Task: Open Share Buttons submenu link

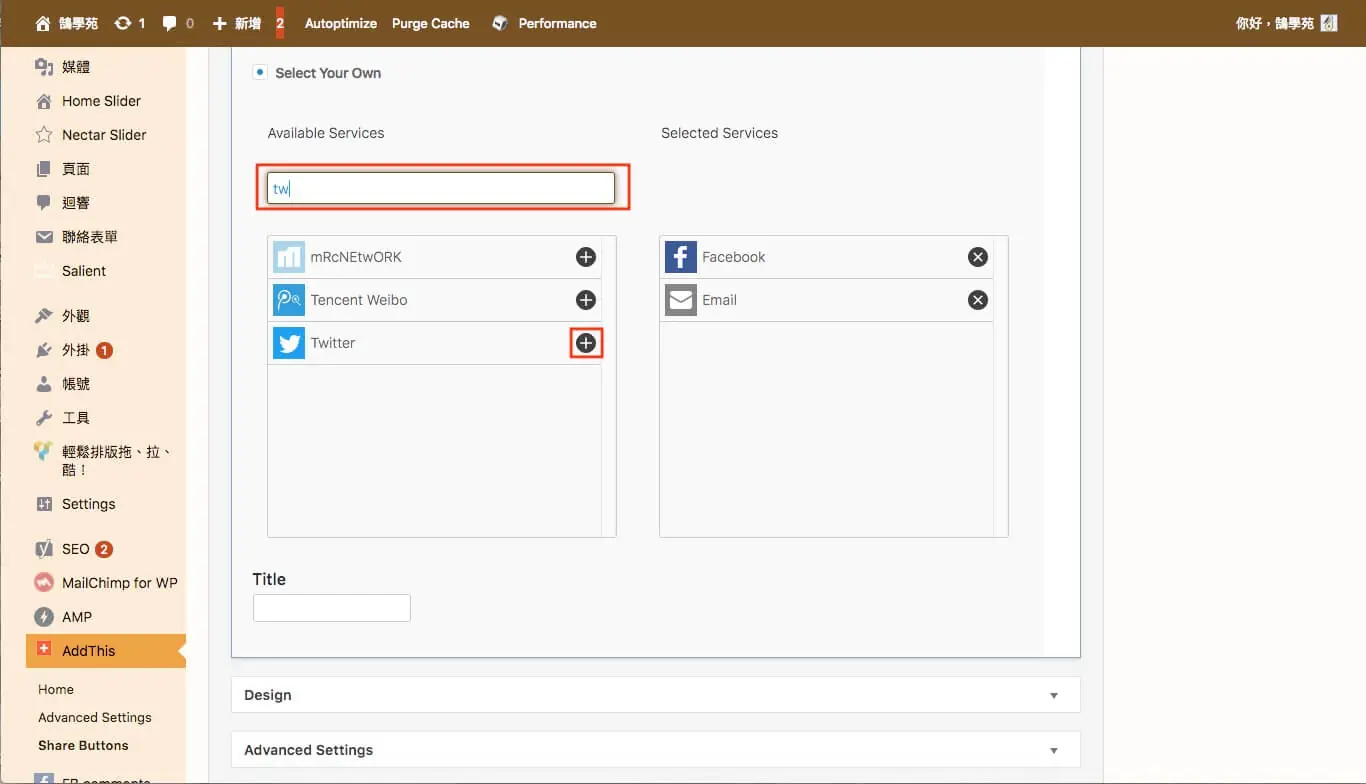Action: pos(83,745)
